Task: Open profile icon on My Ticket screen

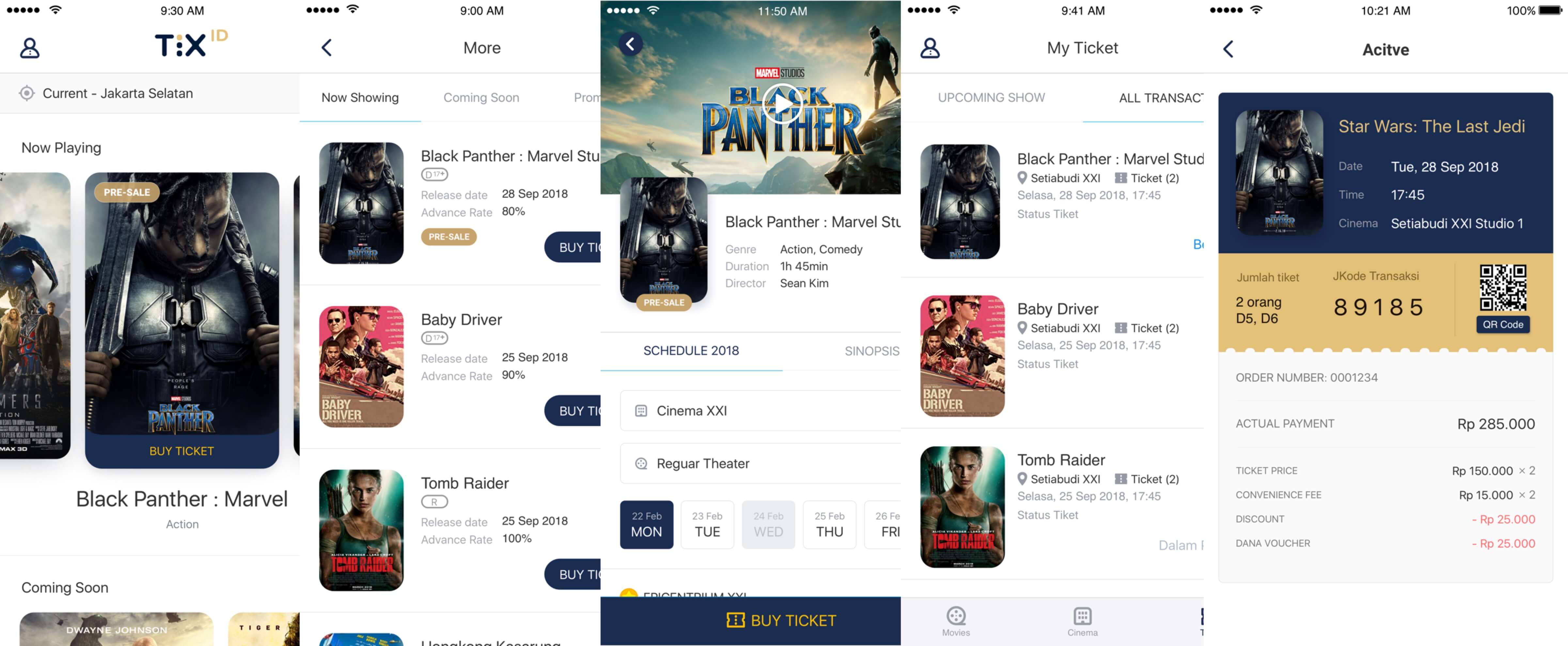Action: (x=930, y=48)
